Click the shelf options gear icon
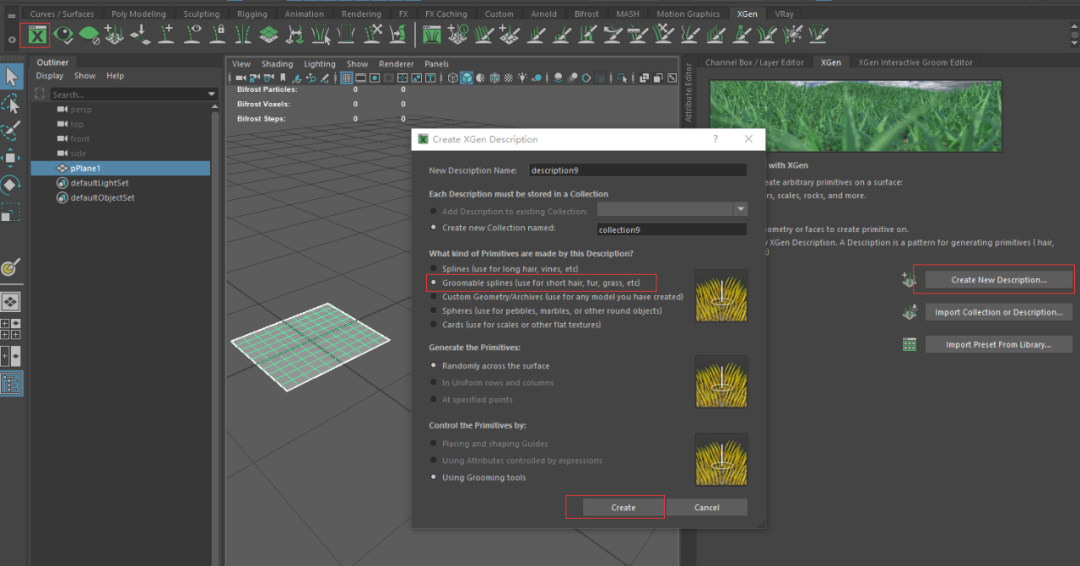Screen dimensions: 1080x566 12,40
